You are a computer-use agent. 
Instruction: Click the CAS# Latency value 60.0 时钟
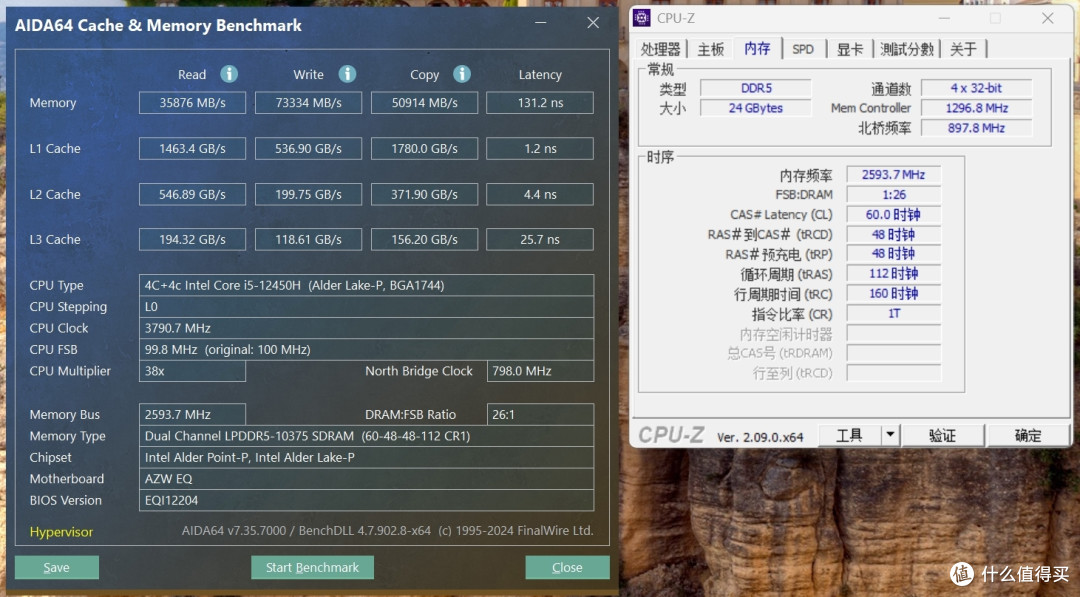pyautogui.click(x=893, y=215)
